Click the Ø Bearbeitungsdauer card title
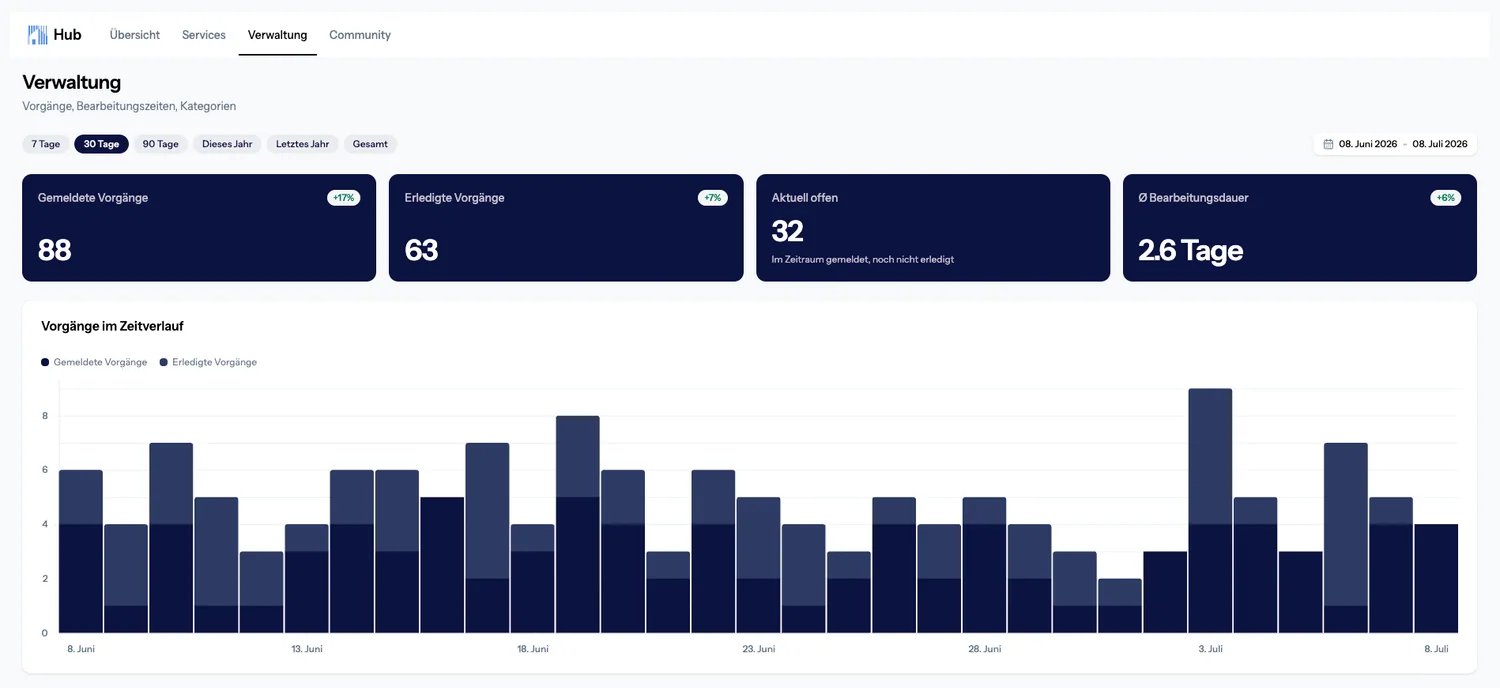The image size is (1500, 688). pos(1194,198)
